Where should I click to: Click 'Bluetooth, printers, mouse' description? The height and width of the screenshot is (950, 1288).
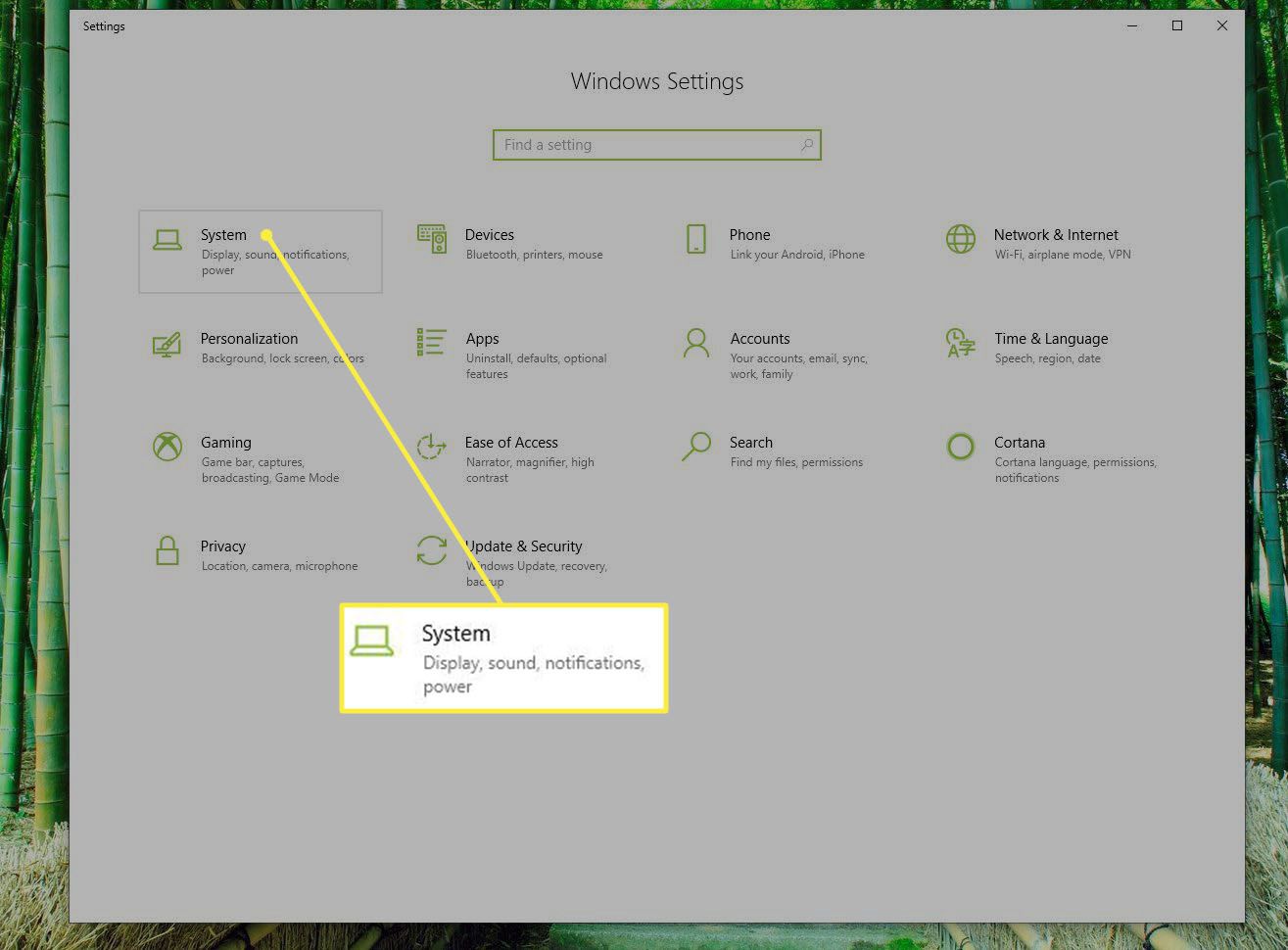tap(535, 255)
